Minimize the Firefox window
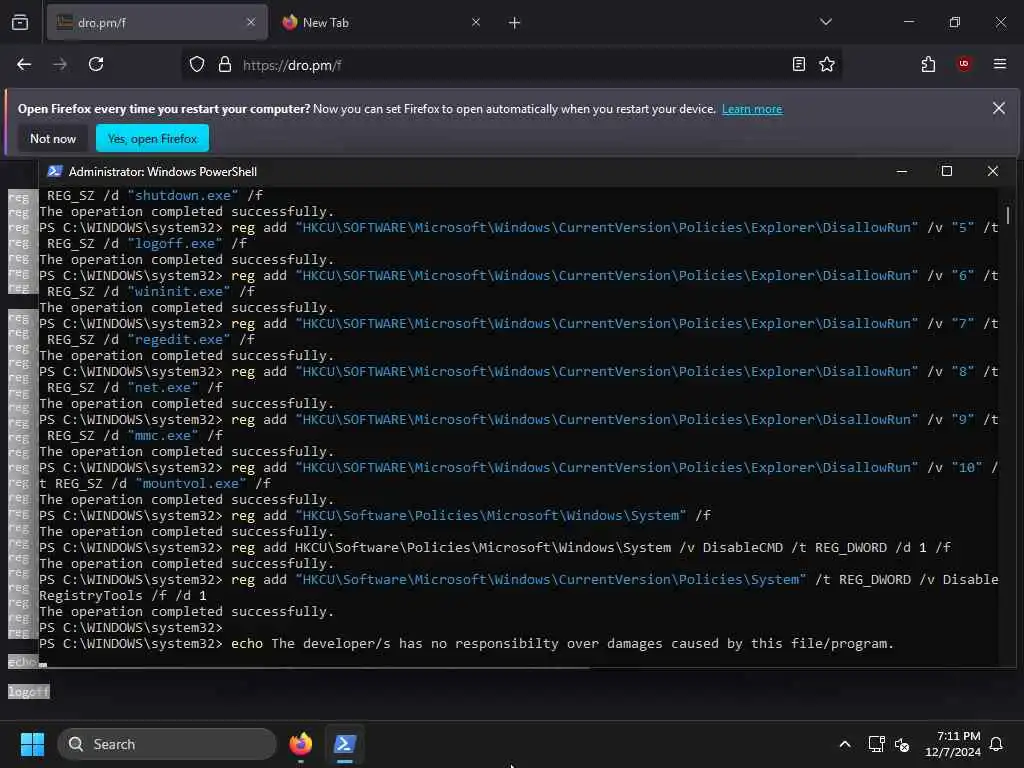The width and height of the screenshot is (1024, 768). (908, 22)
